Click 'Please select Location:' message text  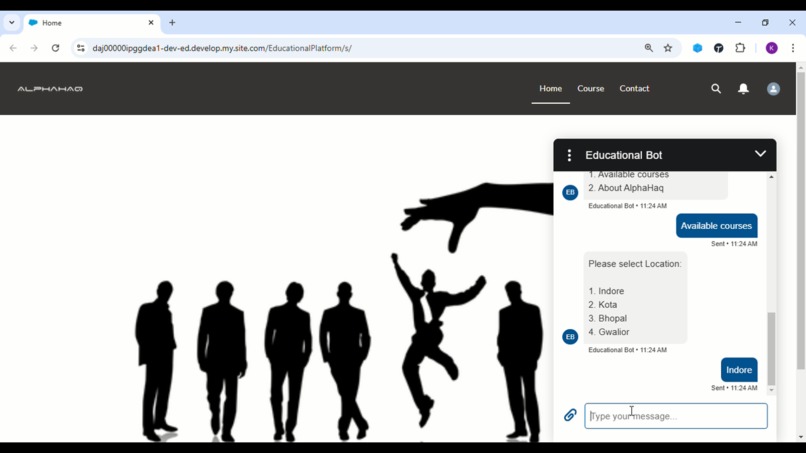634,264
